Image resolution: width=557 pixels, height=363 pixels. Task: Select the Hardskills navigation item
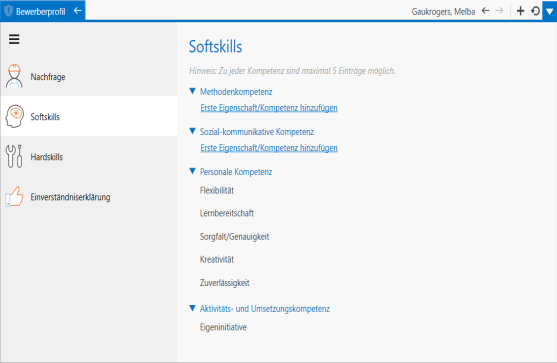point(89,156)
